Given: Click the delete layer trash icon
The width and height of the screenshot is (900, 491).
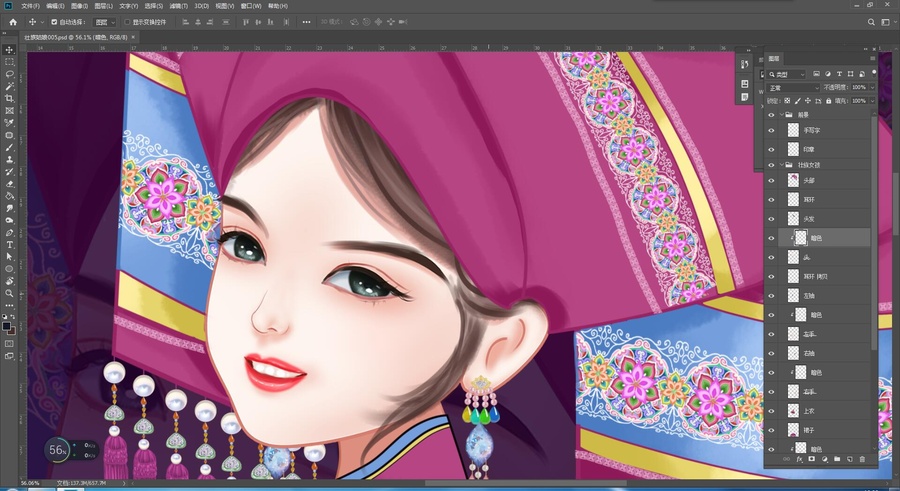Looking at the screenshot, I should point(862,459).
